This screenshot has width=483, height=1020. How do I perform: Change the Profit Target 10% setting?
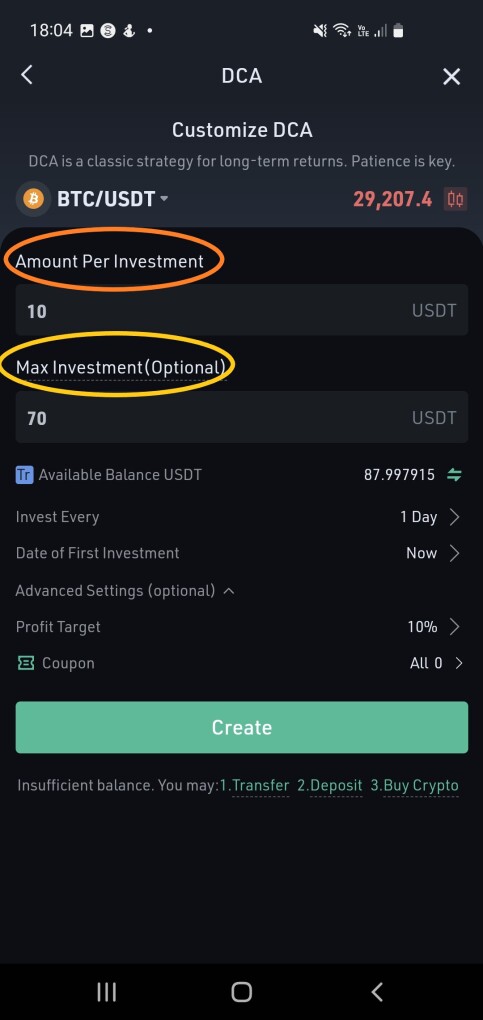[x=242, y=627]
